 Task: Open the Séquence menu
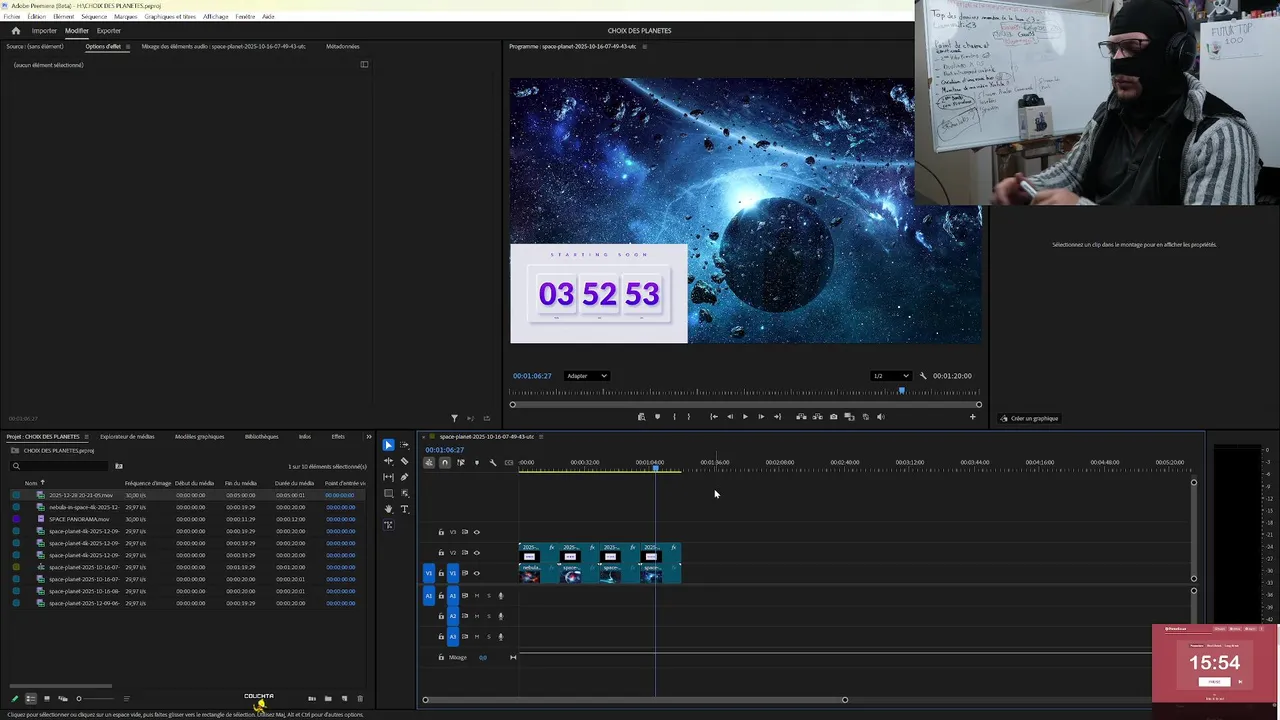pos(94,17)
